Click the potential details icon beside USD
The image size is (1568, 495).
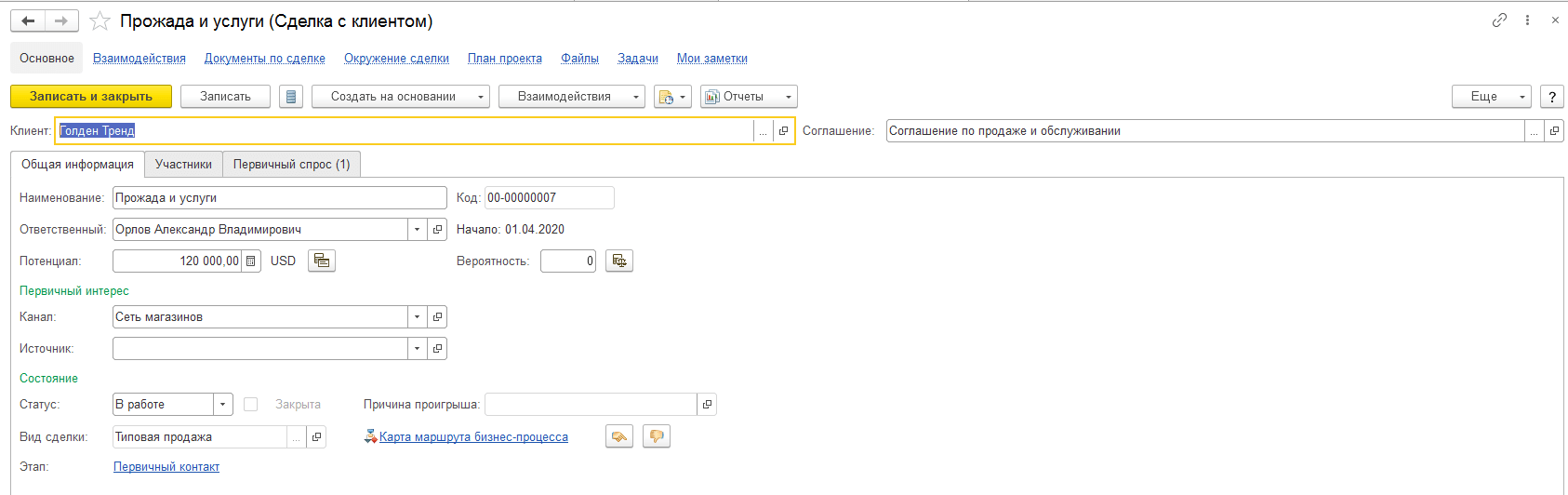[322, 261]
